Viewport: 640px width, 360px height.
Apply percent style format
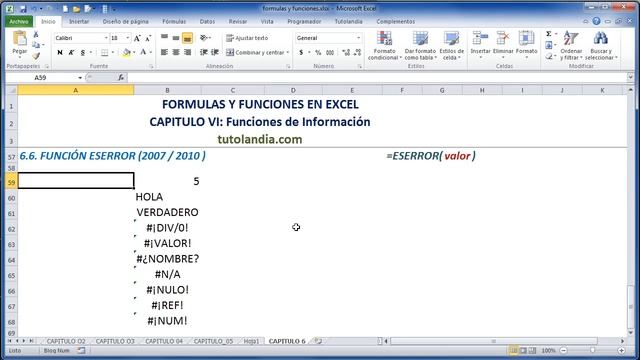318,53
